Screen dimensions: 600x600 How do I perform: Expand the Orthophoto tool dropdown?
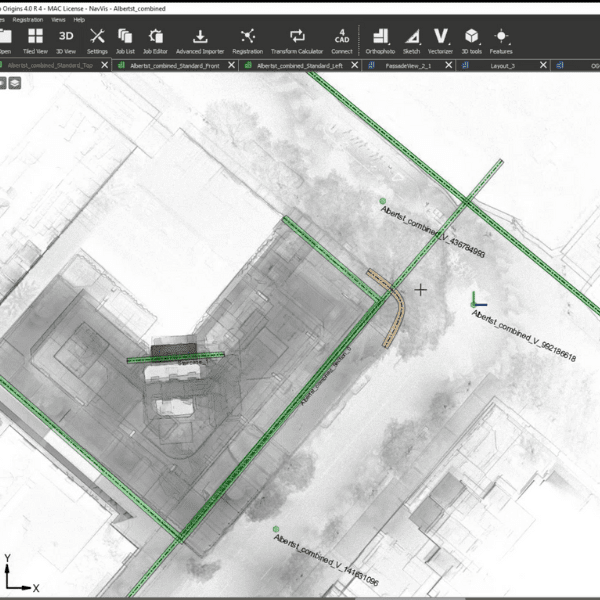pyautogui.click(x=379, y=39)
